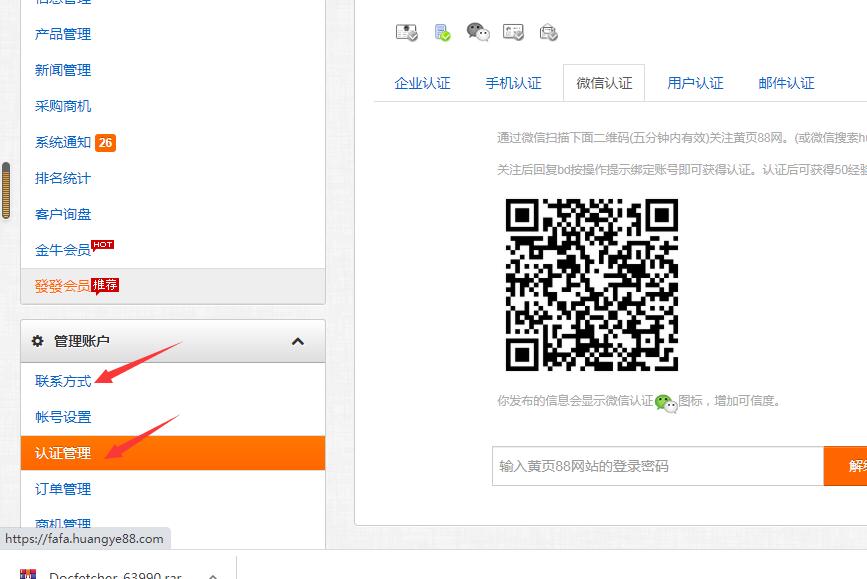Click the WeChat QR code image
Image resolution: width=867 pixels, height=579 pixels.
click(592, 285)
